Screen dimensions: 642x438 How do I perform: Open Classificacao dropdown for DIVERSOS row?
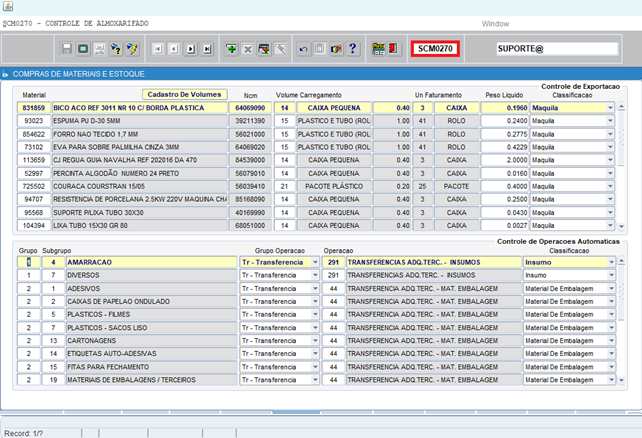click(x=611, y=274)
